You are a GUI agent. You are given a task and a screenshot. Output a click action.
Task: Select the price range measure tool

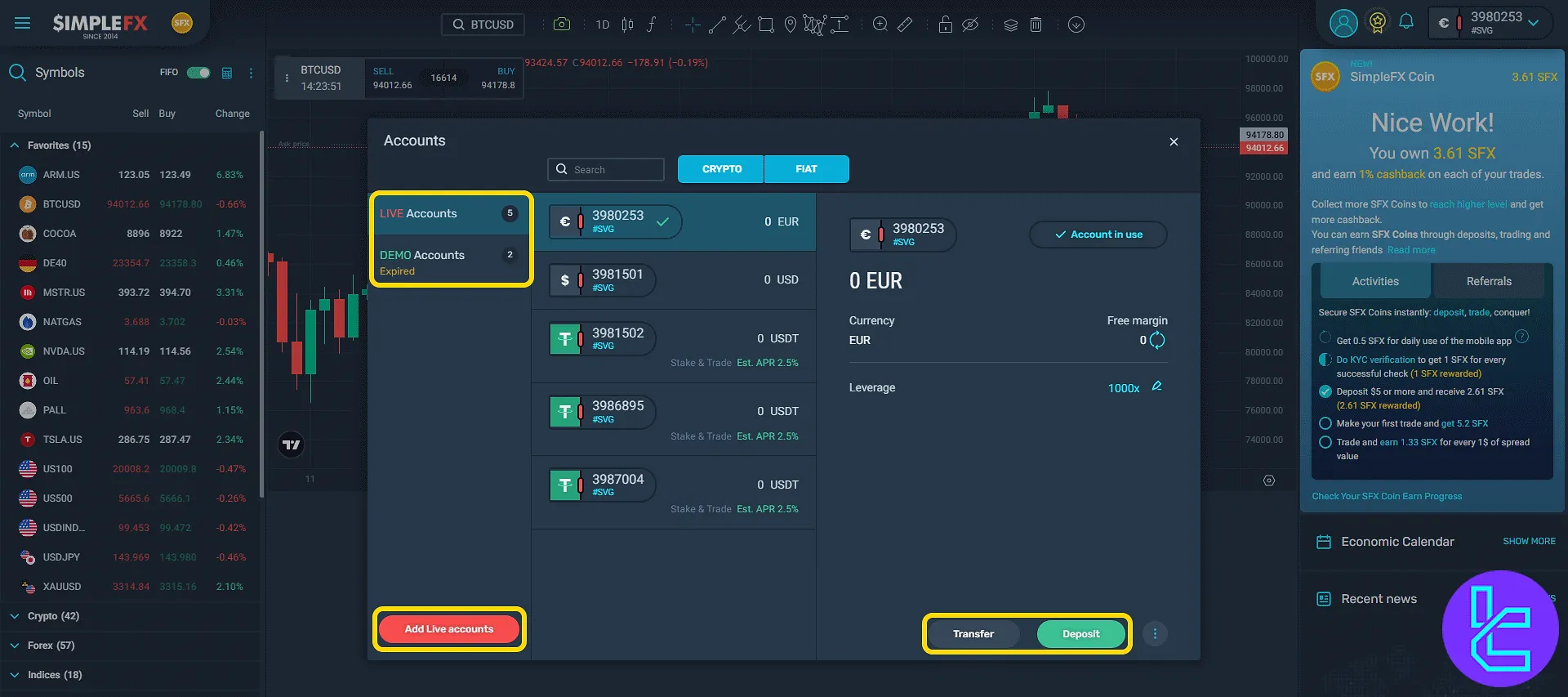(840, 25)
